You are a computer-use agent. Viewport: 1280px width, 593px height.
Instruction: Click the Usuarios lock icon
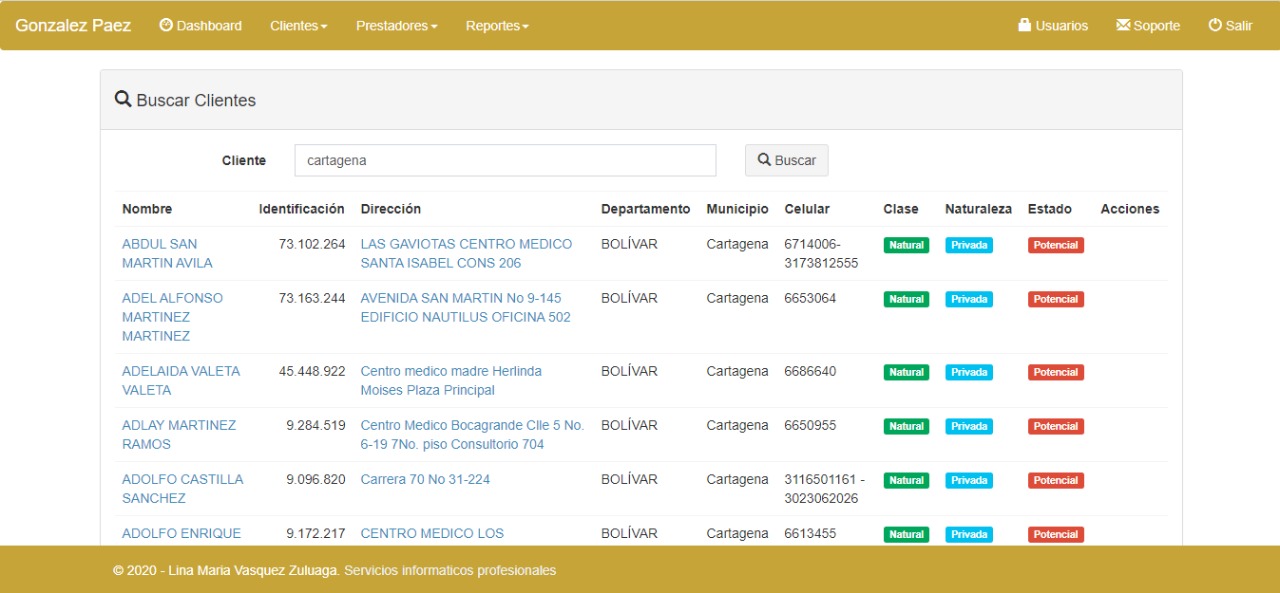point(1025,26)
